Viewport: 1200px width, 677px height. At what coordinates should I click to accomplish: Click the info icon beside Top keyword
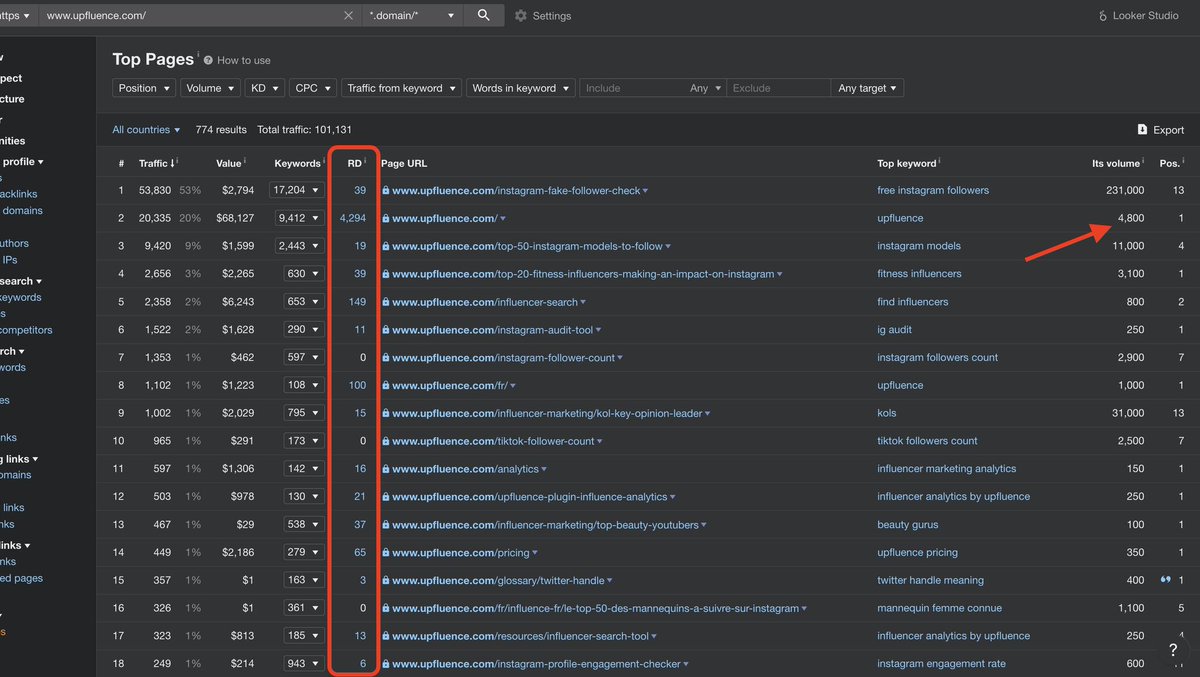pos(941,162)
